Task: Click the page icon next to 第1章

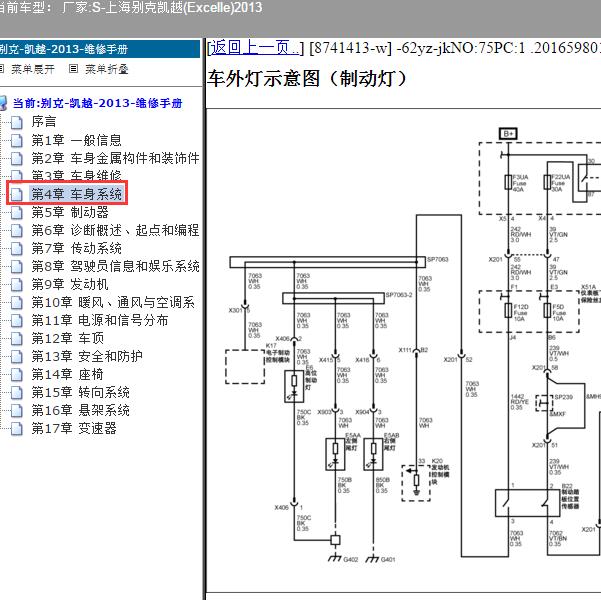Action: pos(16,140)
